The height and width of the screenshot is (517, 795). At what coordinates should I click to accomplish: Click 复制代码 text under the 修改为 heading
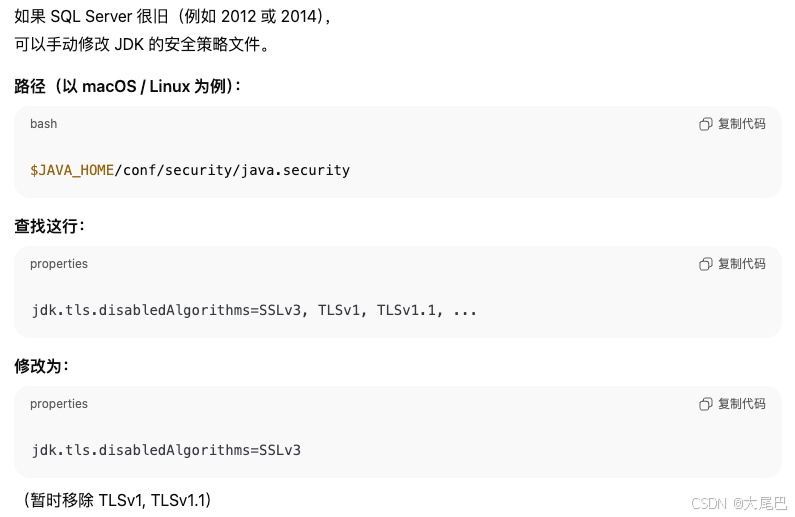742,403
